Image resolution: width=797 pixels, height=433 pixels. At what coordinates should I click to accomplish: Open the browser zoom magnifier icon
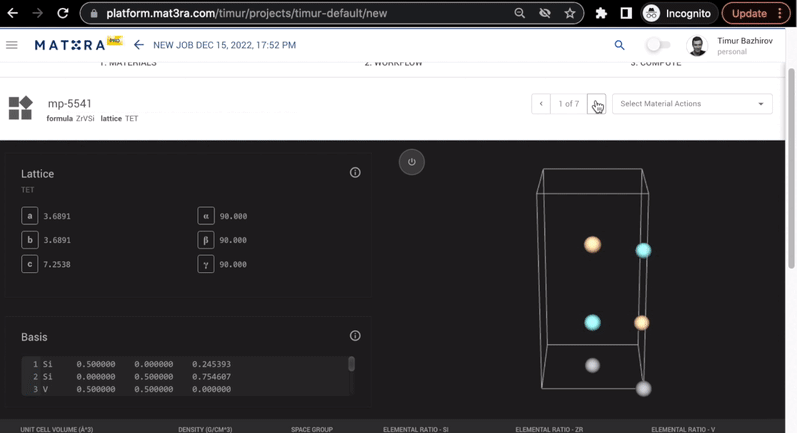click(x=519, y=13)
